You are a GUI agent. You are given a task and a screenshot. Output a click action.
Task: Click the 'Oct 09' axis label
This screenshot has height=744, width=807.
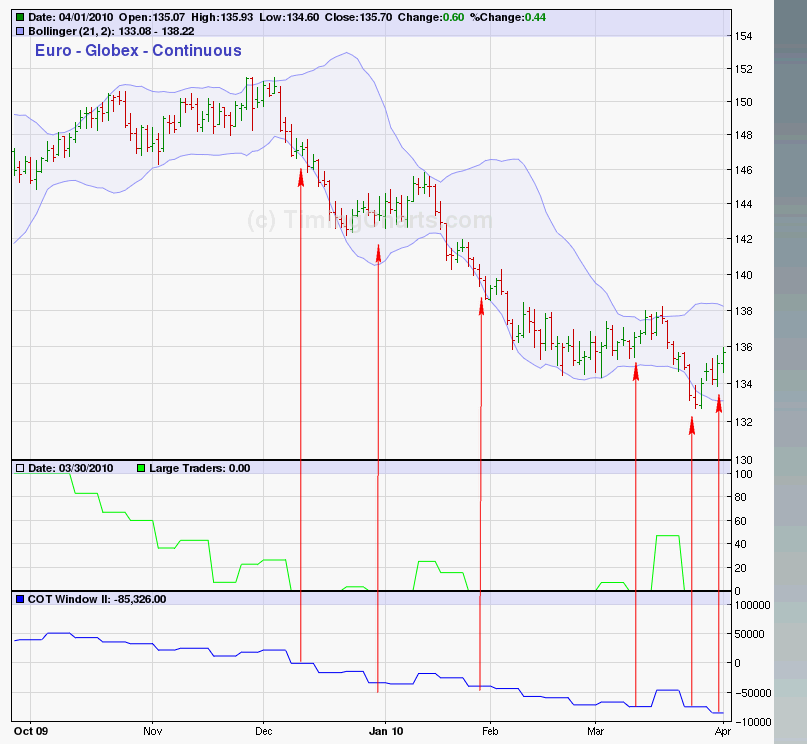[31, 731]
